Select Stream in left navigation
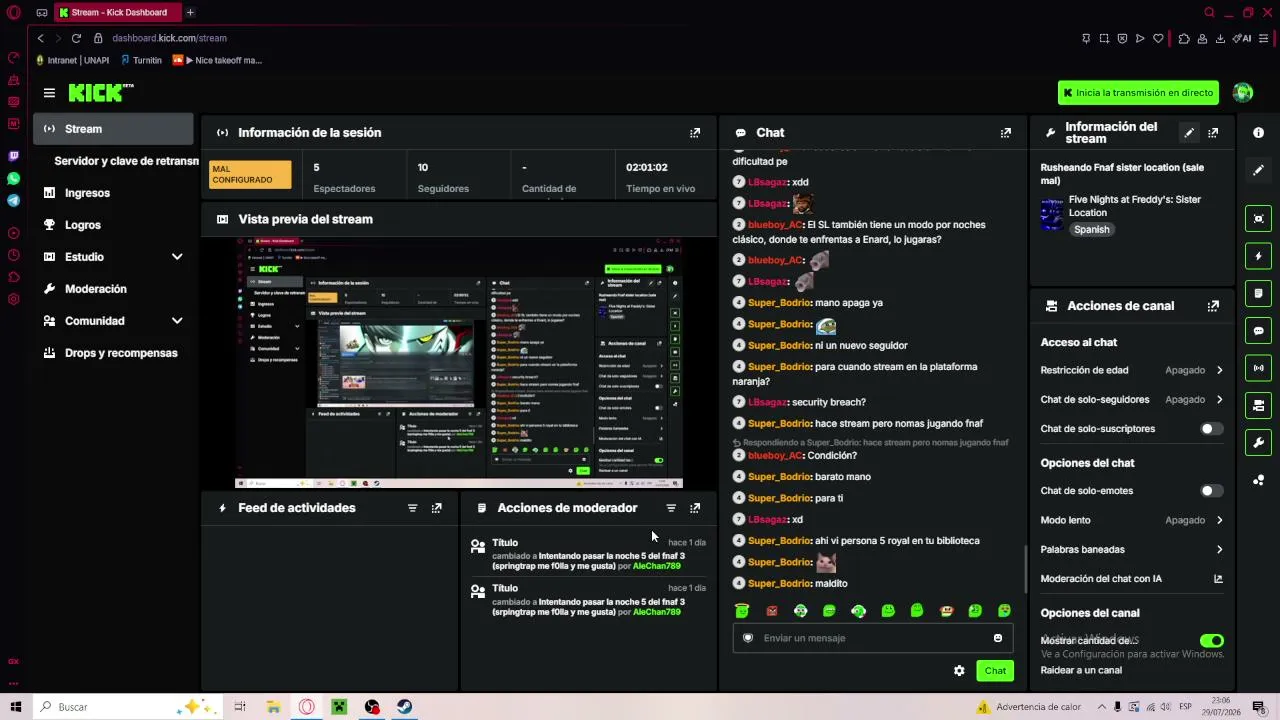This screenshot has height=720, width=1280. (x=113, y=129)
